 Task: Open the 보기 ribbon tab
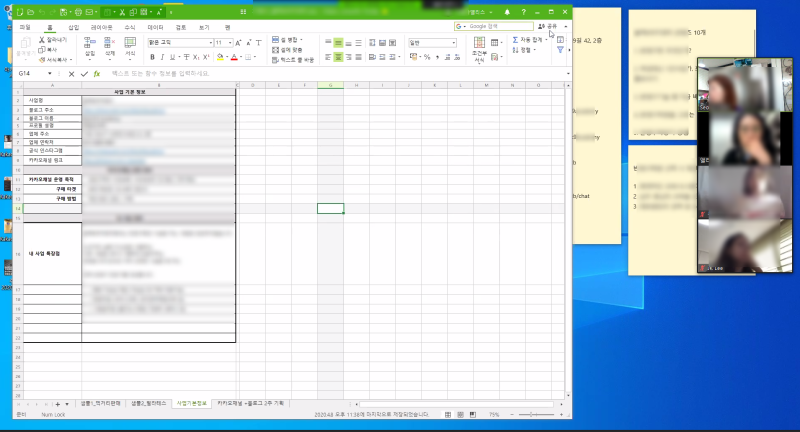click(x=204, y=27)
